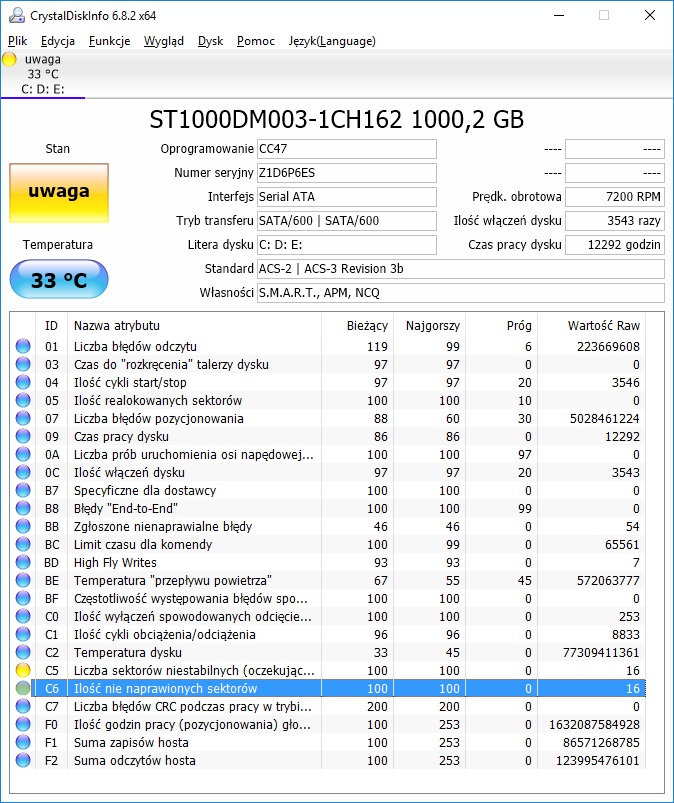Image resolution: width=674 pixels, height=803 pixels.
Task: Click the Nazwa atrybutu column header
Action: [194, 325]
